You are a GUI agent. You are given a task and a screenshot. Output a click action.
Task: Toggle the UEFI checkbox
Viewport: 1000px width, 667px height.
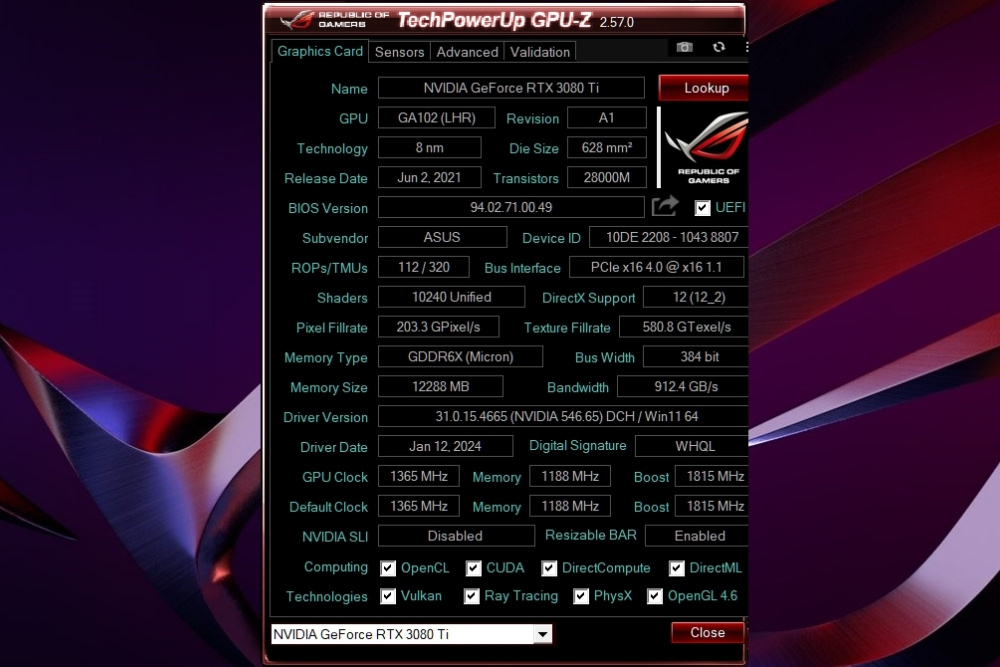point(702,208)
